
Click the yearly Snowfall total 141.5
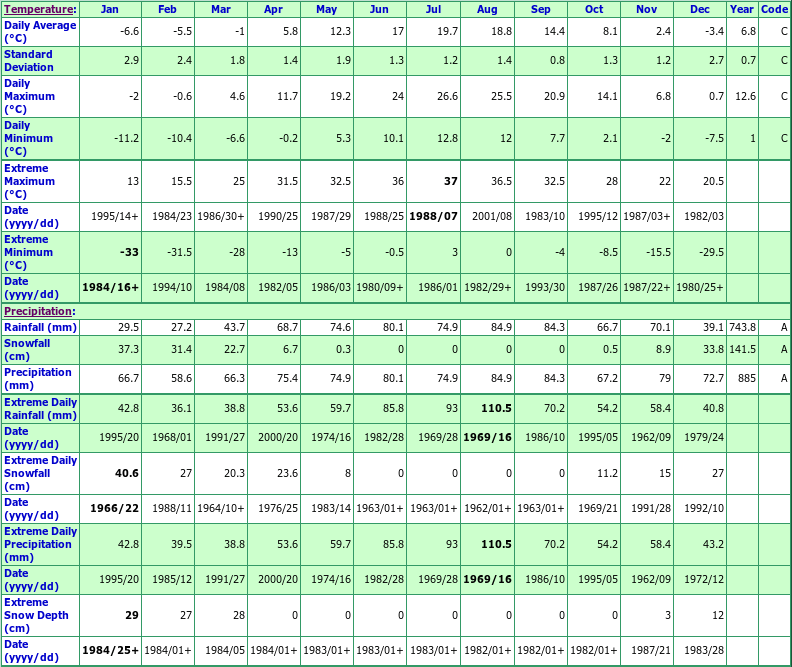tap(742, 349)
